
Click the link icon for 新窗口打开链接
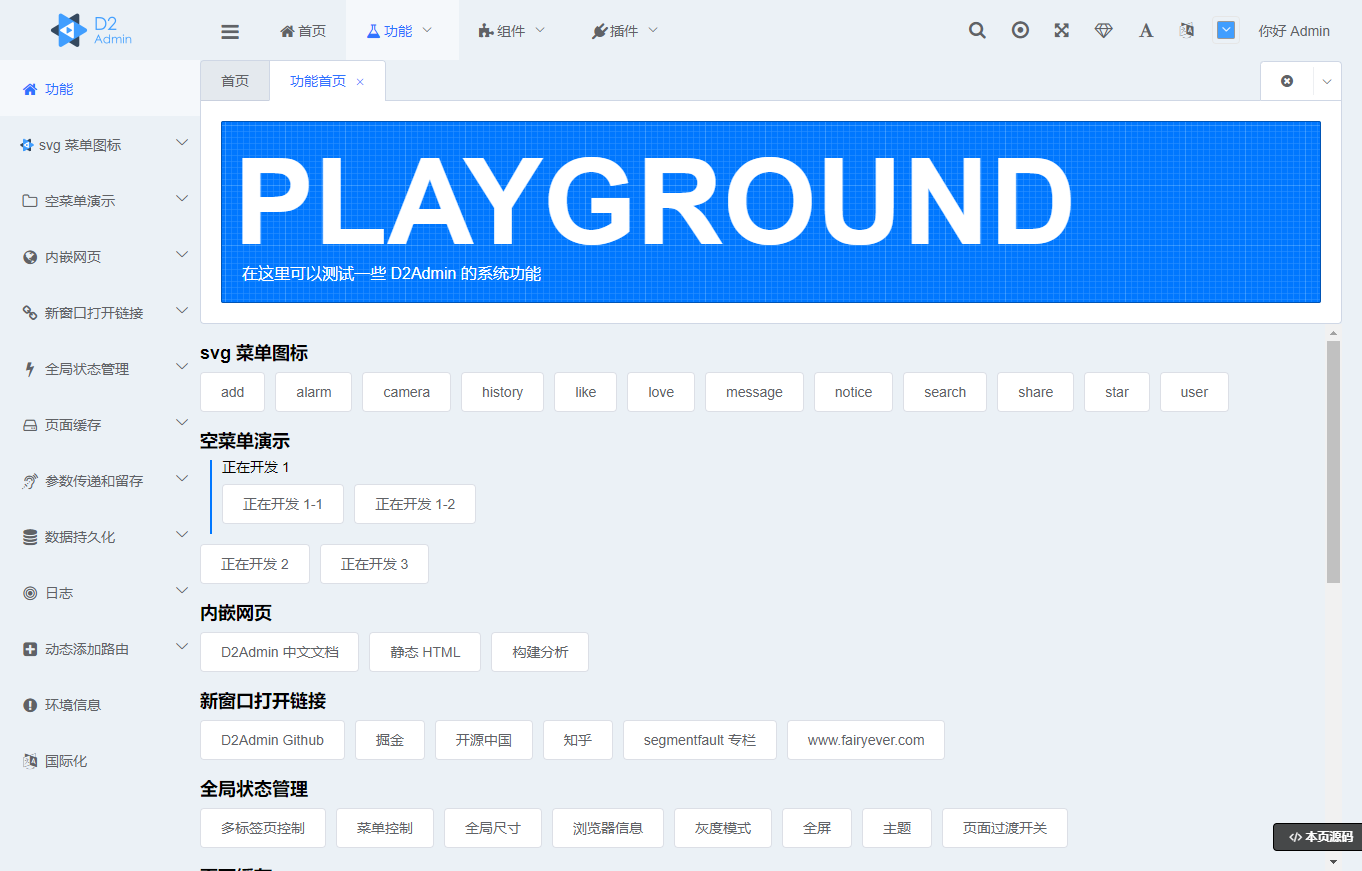(x=30, y=313)
